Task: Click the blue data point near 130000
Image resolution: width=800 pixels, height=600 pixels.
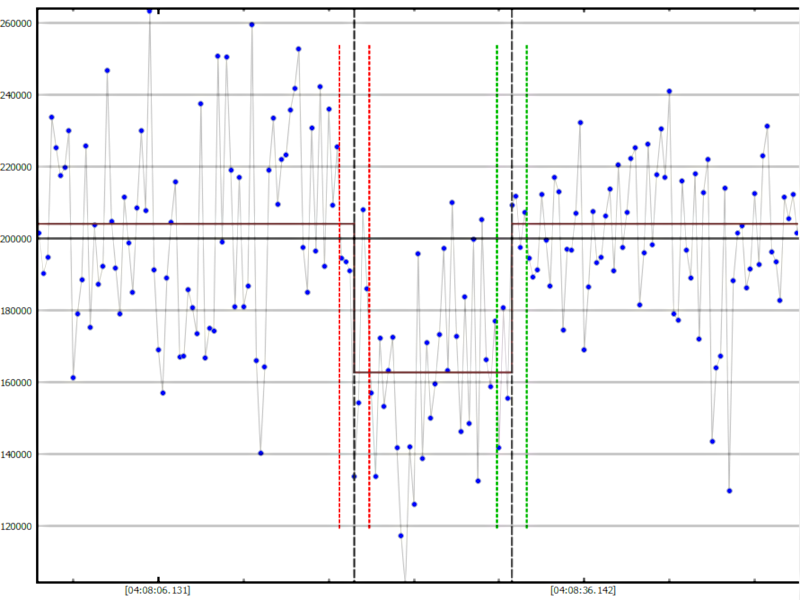Action: coord(729,491)
